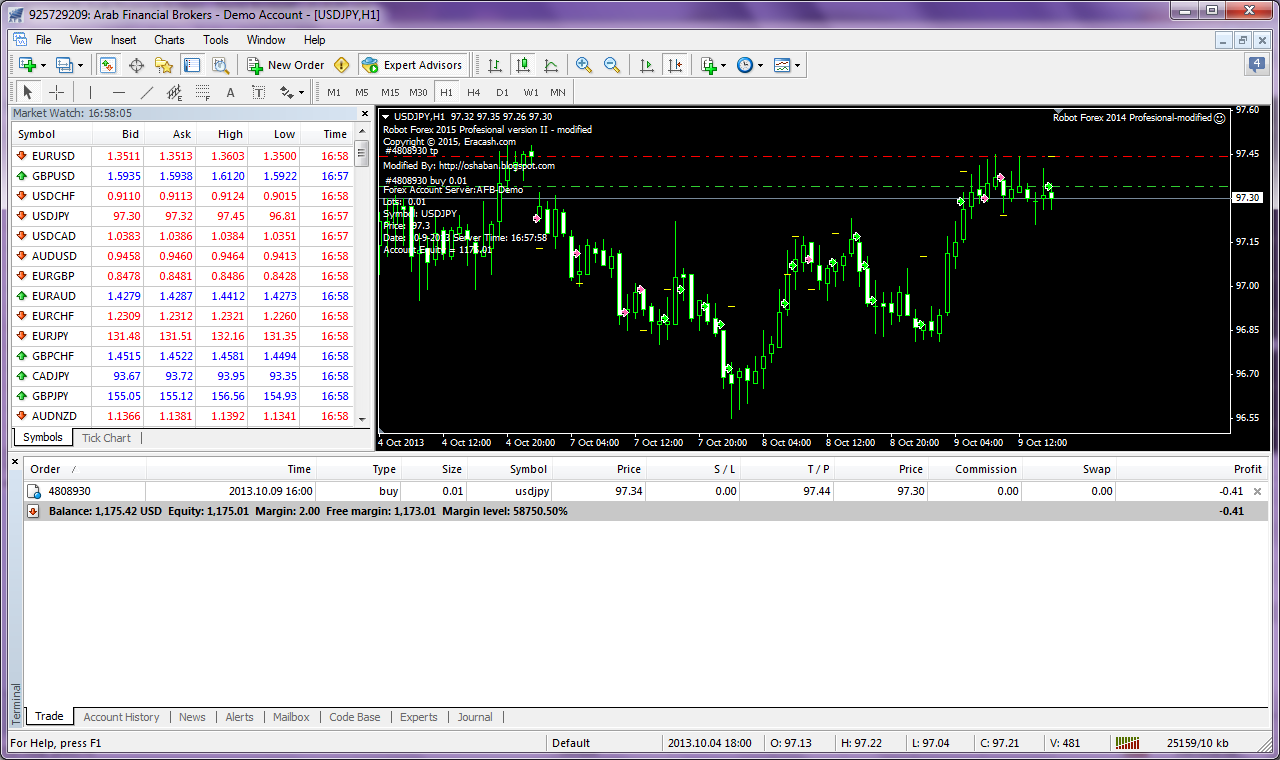Select the text label tool

click(258, 92)
